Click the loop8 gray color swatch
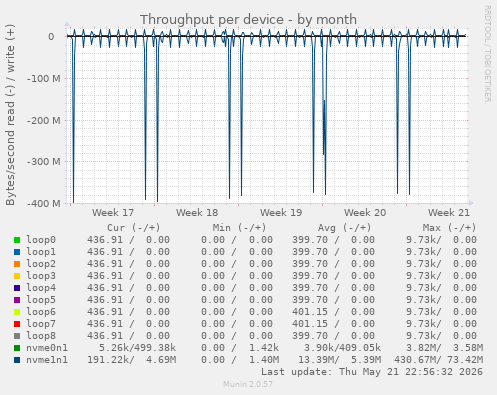 [x=17, y=336]
